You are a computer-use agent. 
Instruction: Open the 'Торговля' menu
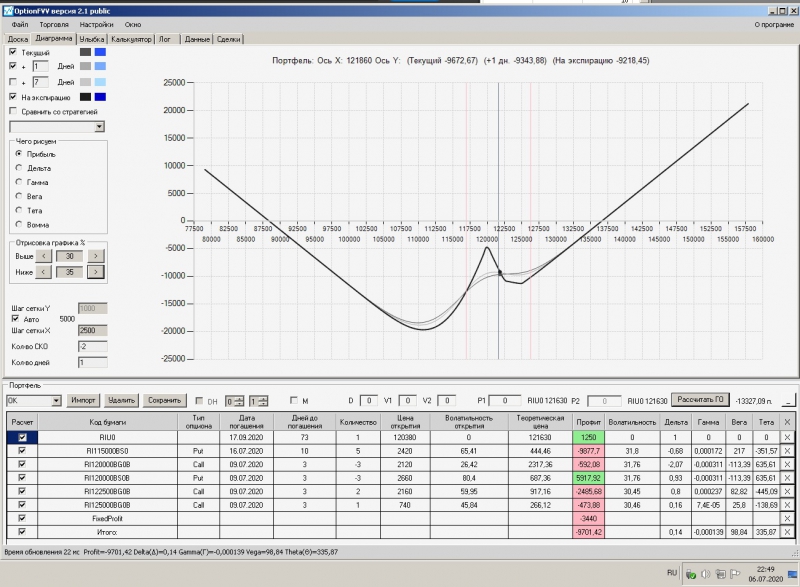pyautogui.click(x=53, y=23)
